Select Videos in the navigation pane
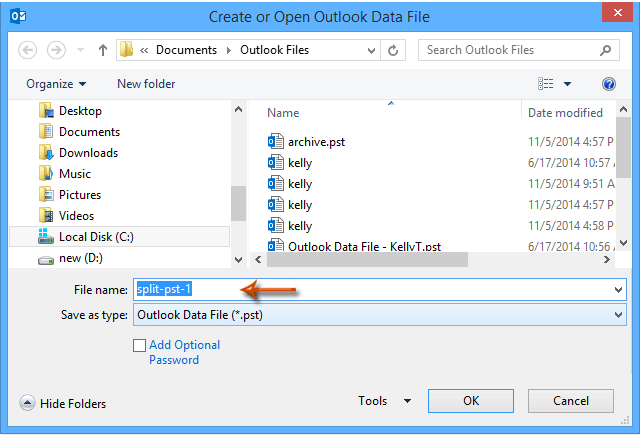This screenshot has height=435, width=640. coord(76,216)
